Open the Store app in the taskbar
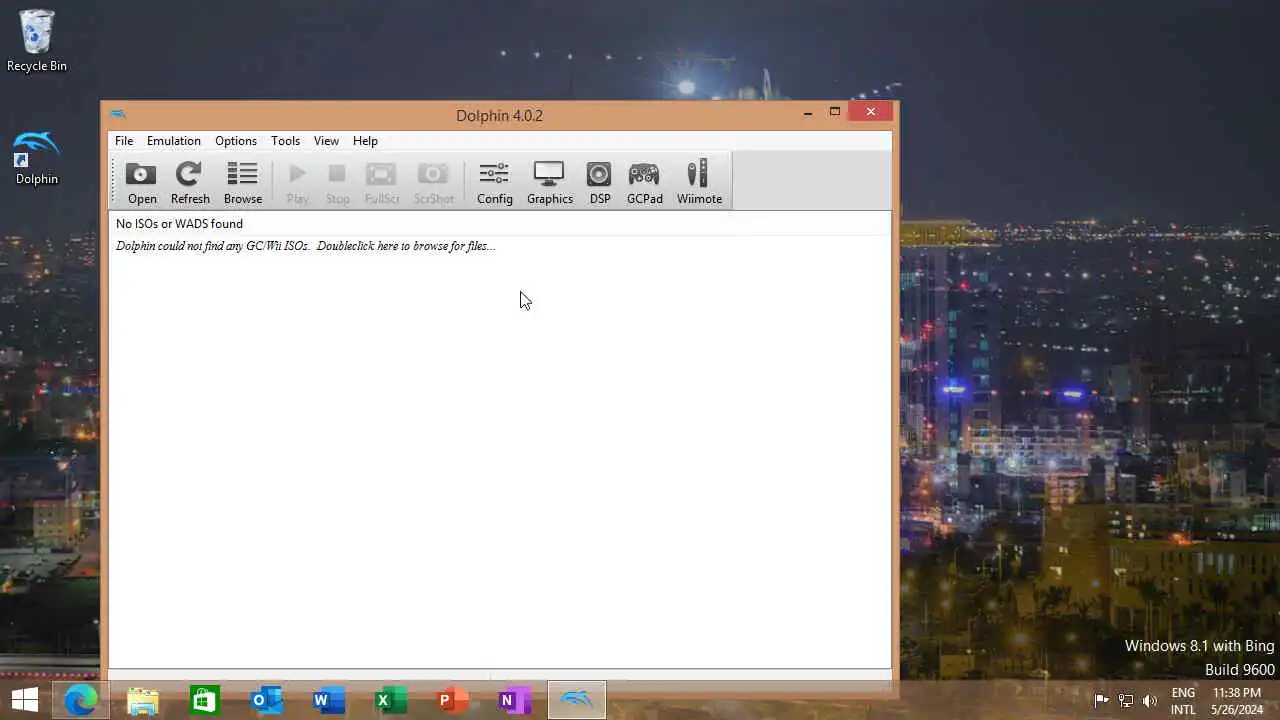The height and width of the screenshot is (720, 1280). coord(204,700)
